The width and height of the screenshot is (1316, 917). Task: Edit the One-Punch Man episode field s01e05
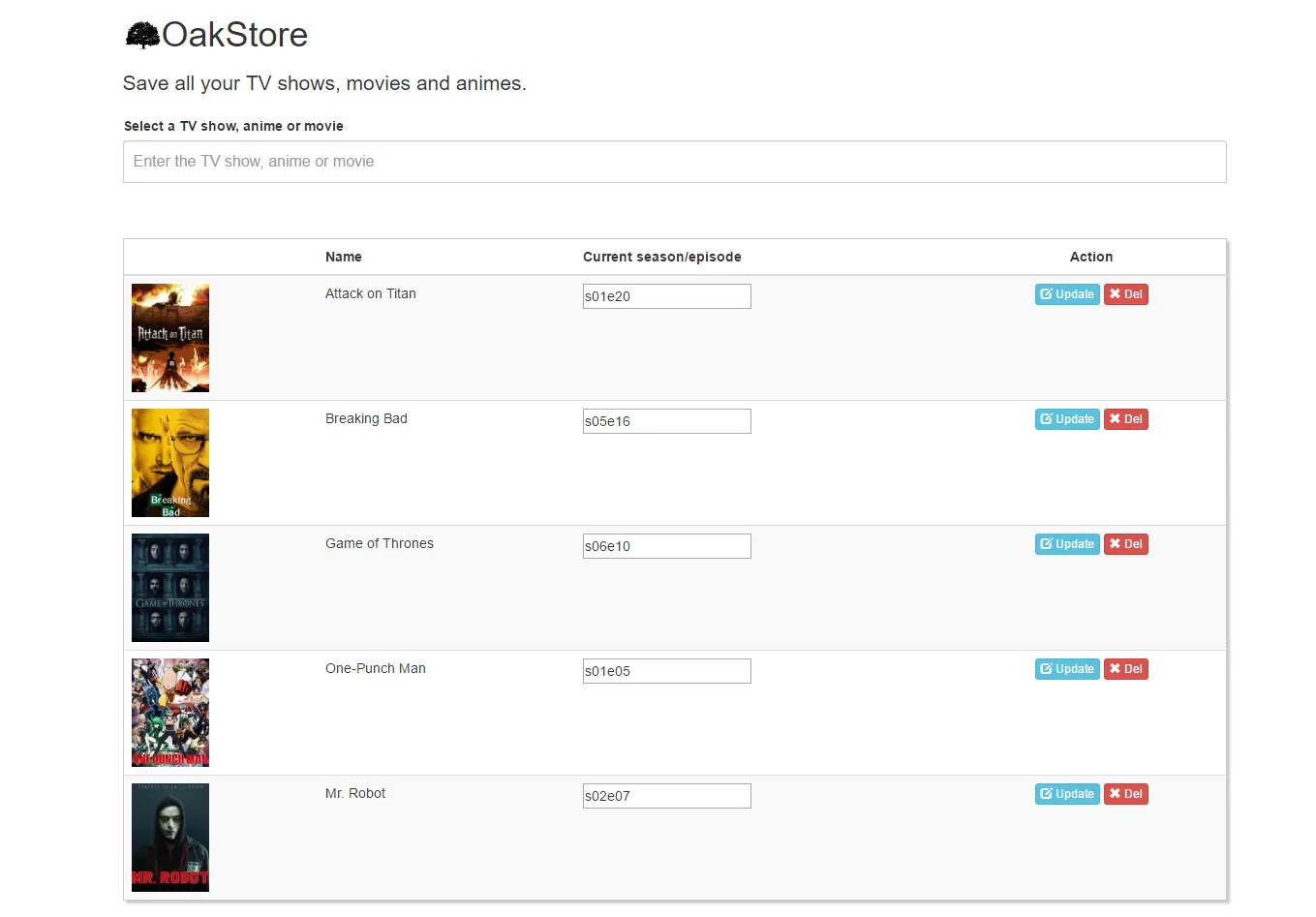[x=667, y=671]
